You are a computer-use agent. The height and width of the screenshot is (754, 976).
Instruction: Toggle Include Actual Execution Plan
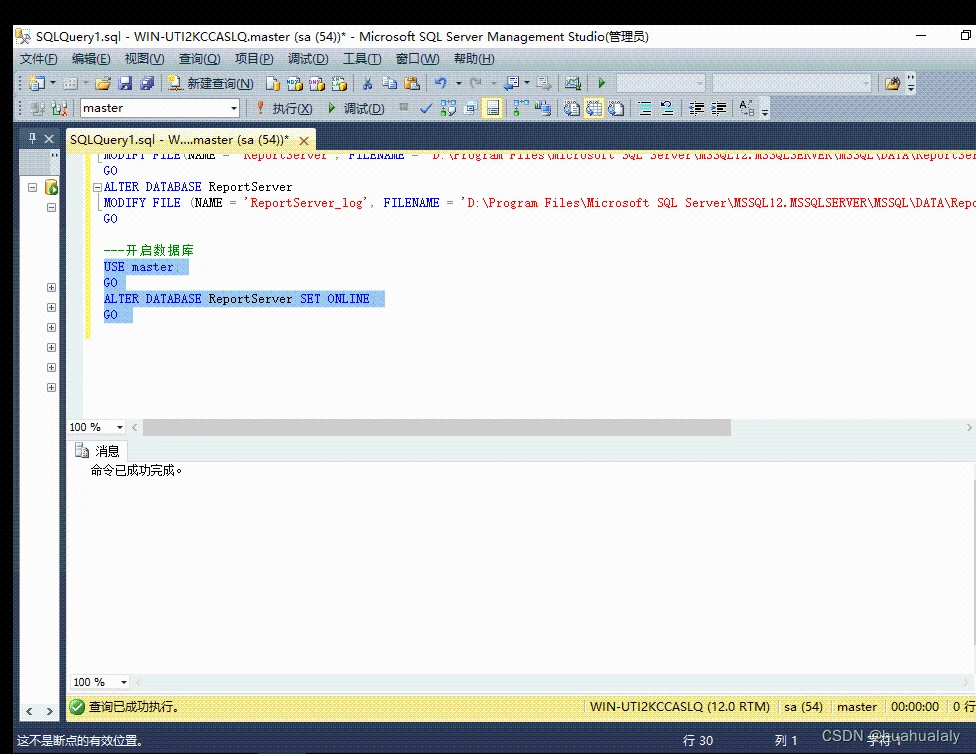tap(521, 108)
